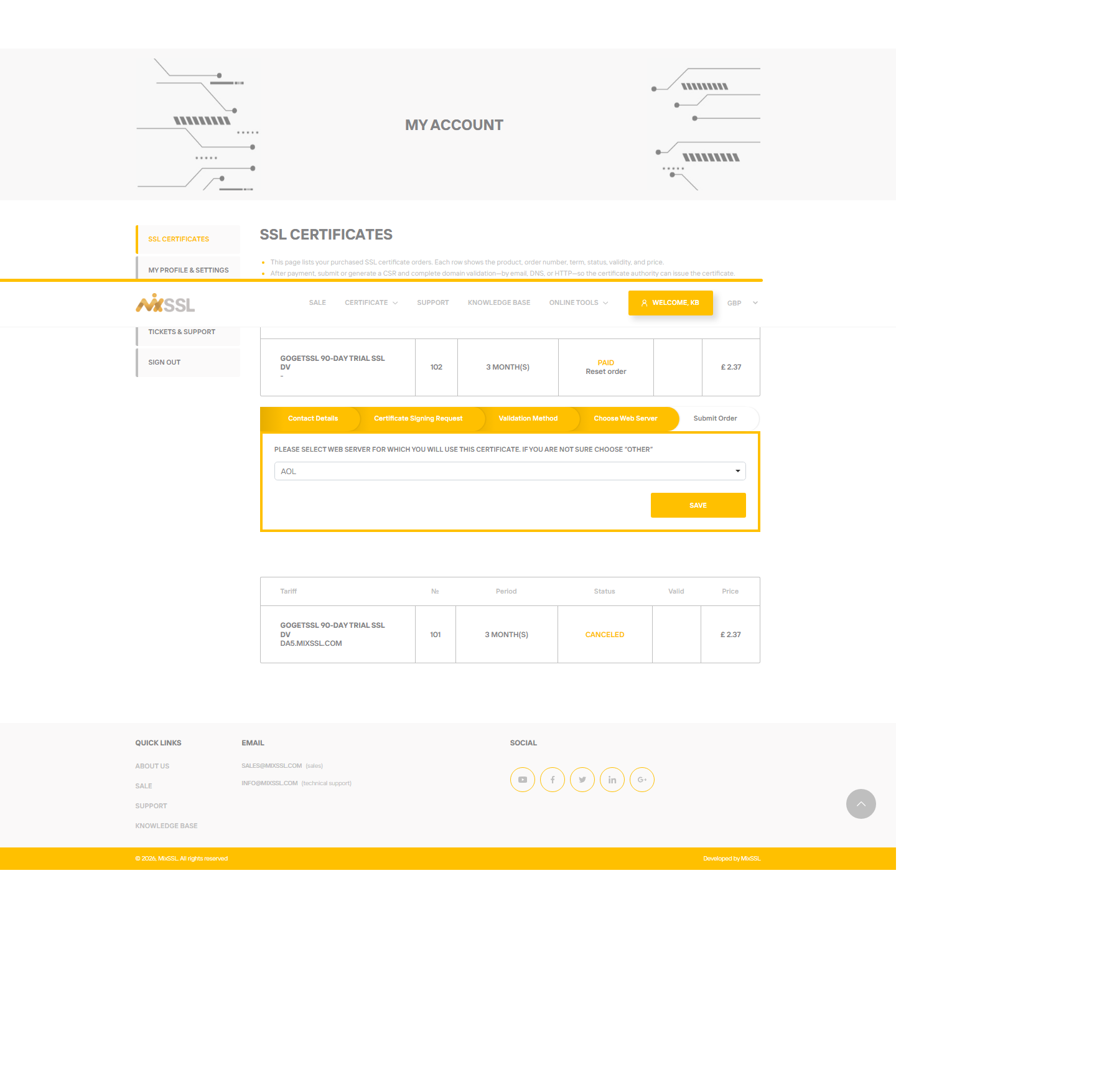Viewport: 1120px width, 1087px height.
Task: Click the £ 2.37 price in order 101 row
Action: coord(730,635)
